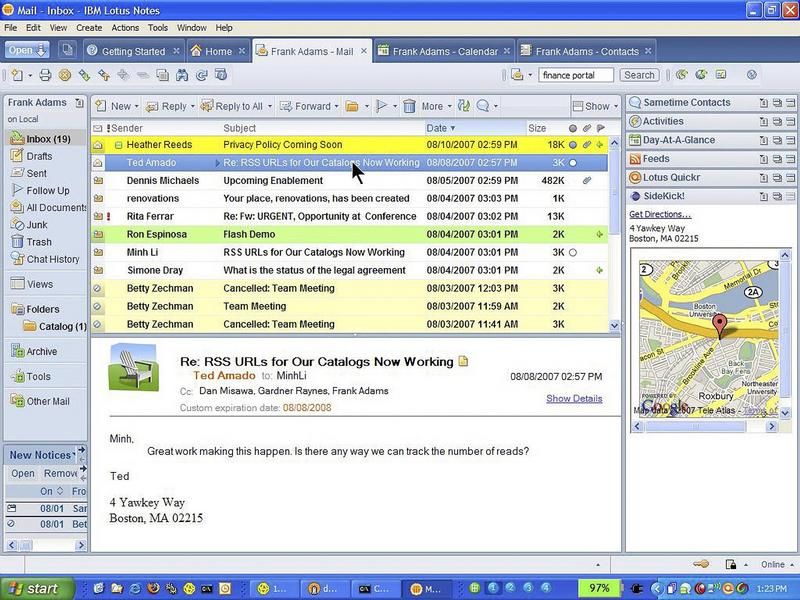Click the Lotus Quickr icon
This screenshot has height=600, width=800.
[635, 177]
